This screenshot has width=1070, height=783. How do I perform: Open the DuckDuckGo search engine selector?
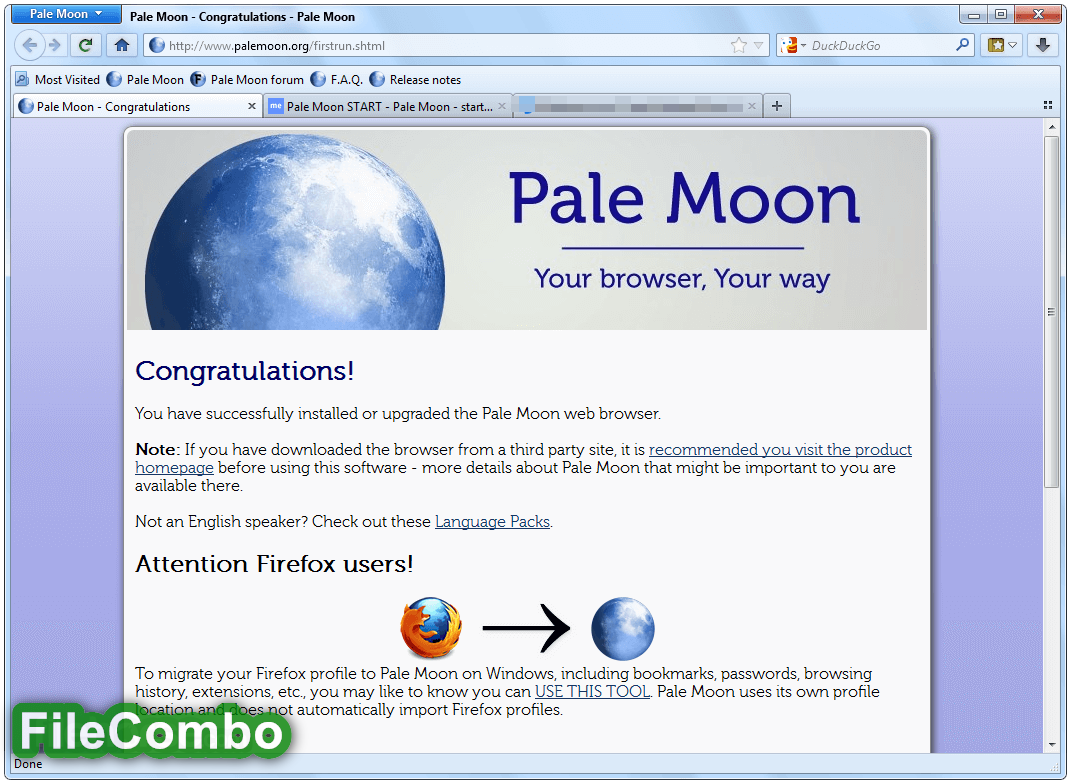[793, 46]
